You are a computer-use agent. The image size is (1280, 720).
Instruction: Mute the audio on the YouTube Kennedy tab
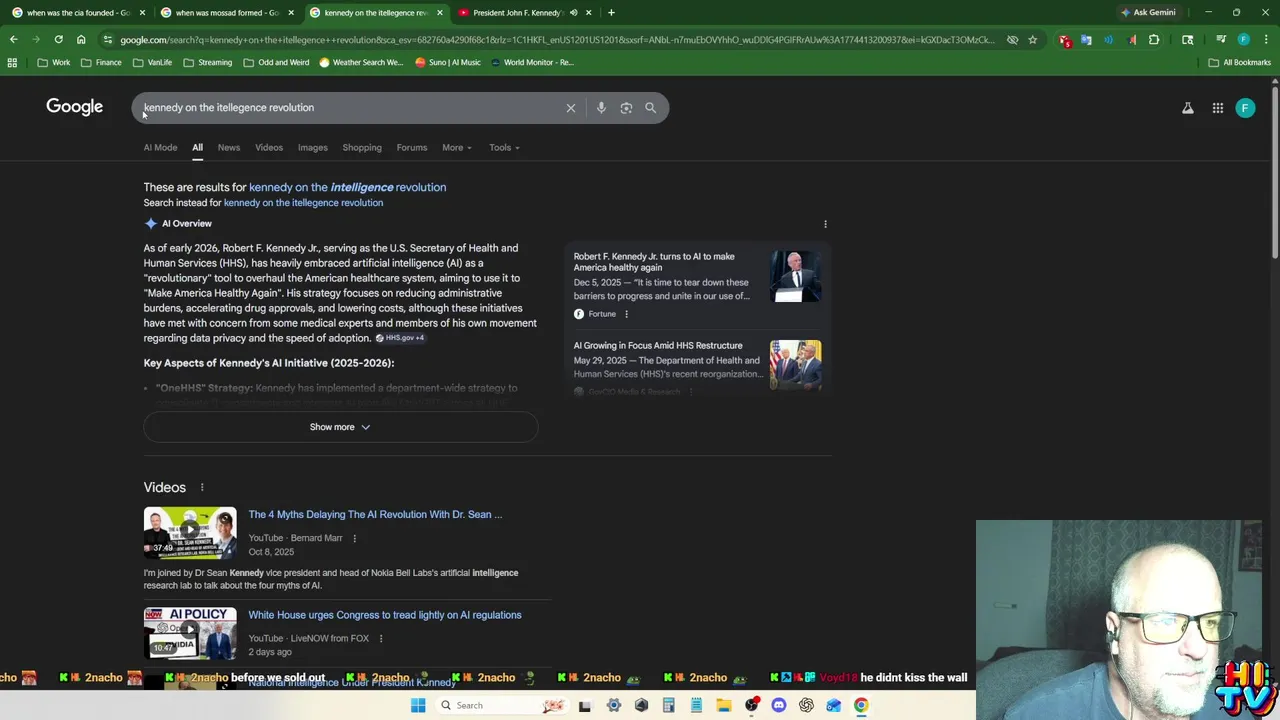pos(573,13)
